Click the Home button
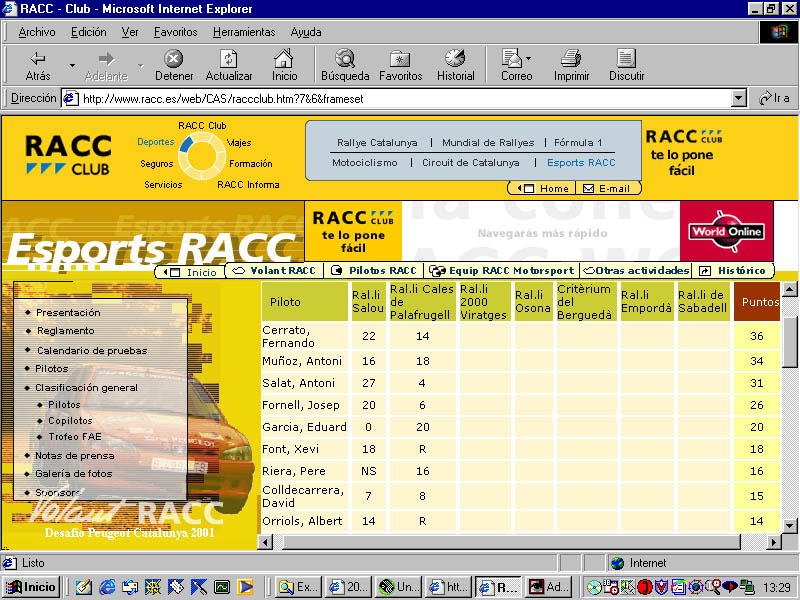800x600 pixels. [543, 188]
